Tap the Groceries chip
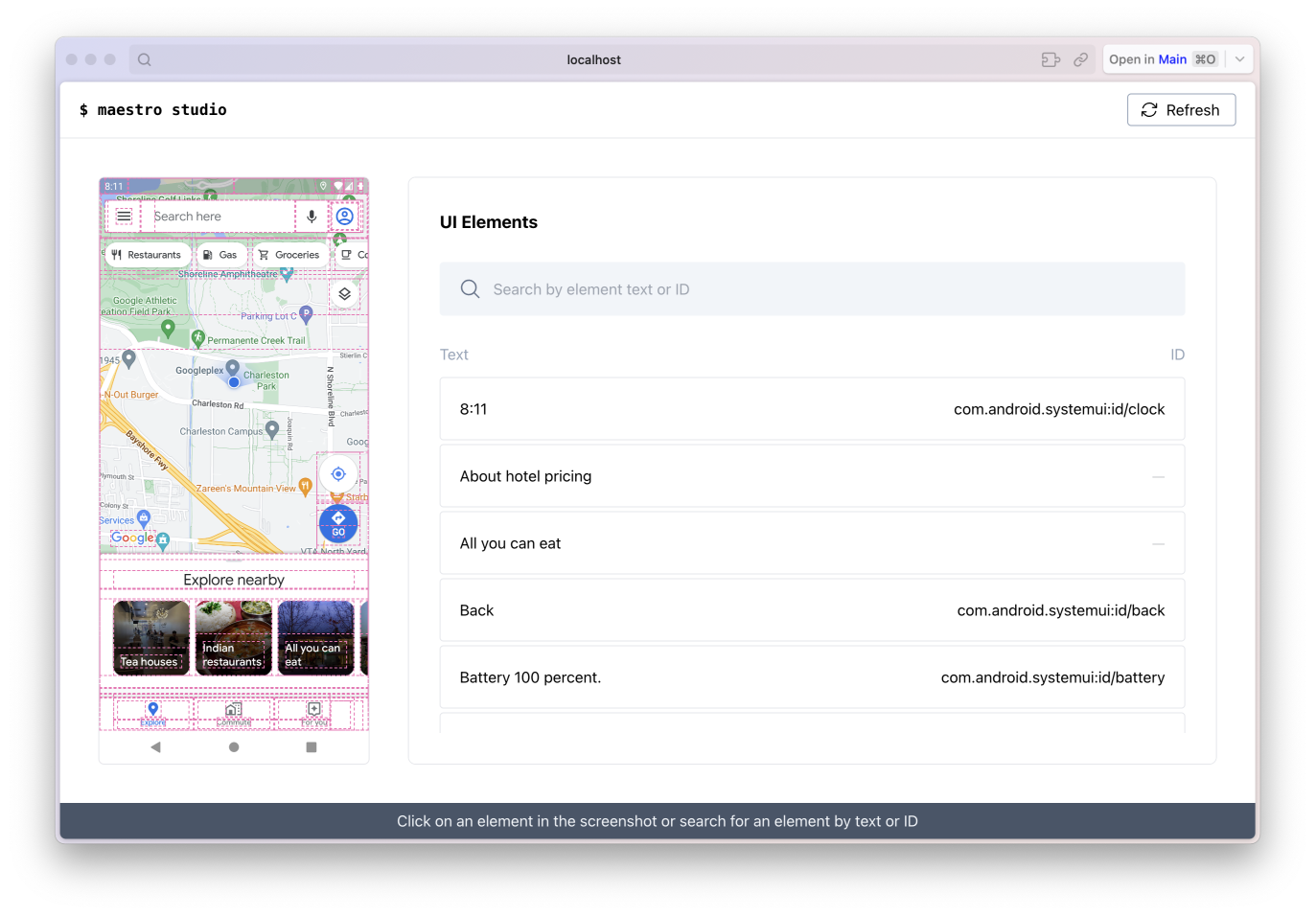The width and height of the screenshot is (1316, 916). 289,255
